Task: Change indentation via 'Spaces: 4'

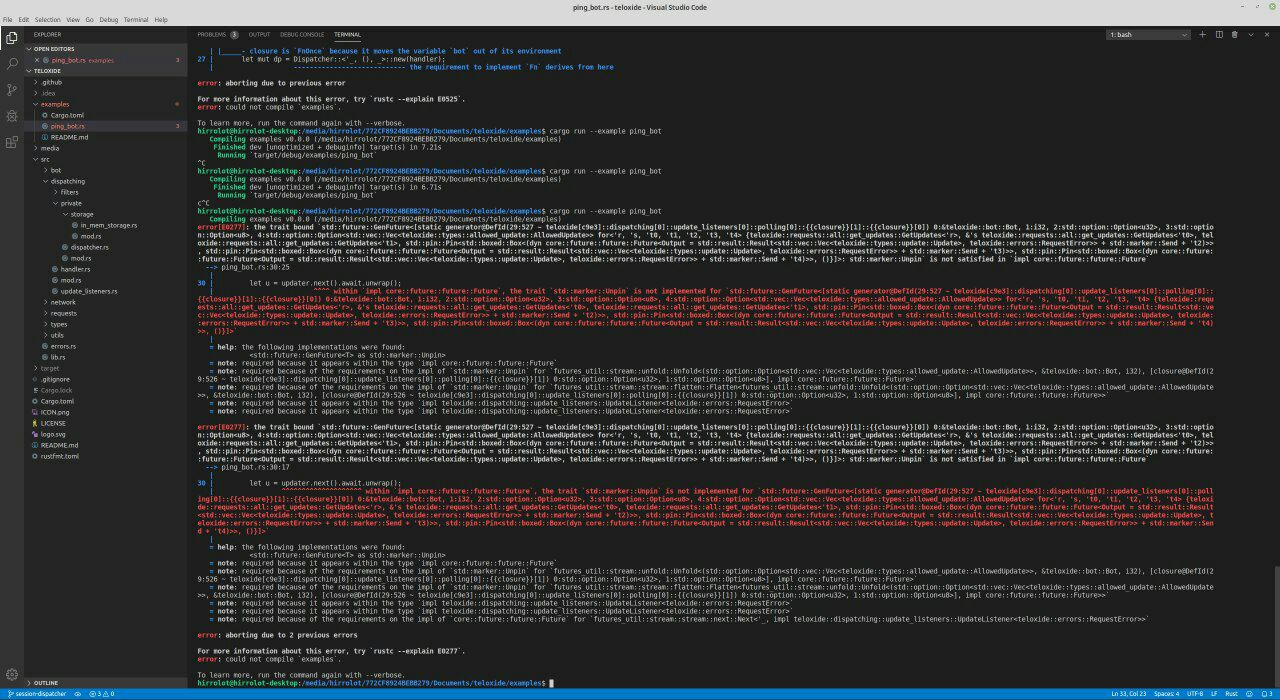Action: click(1165, 694)
